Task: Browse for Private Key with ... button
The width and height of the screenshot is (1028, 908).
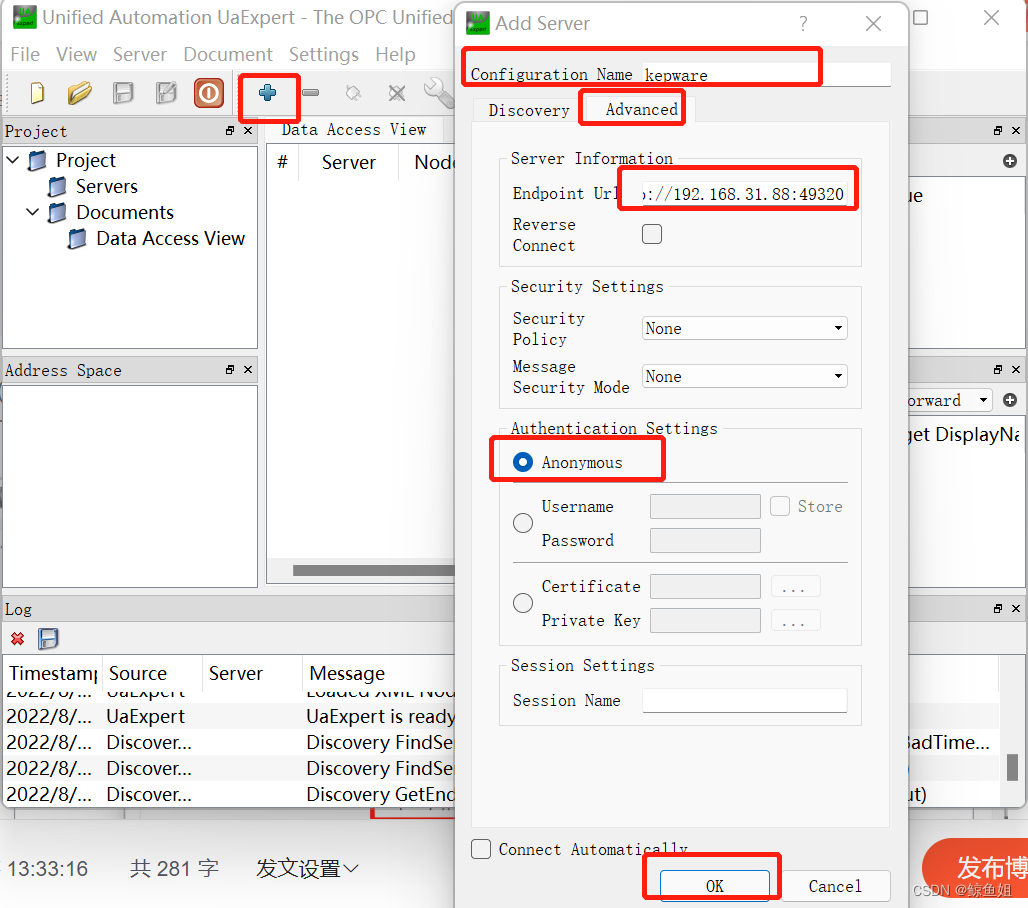Action: tap(795, 620)
